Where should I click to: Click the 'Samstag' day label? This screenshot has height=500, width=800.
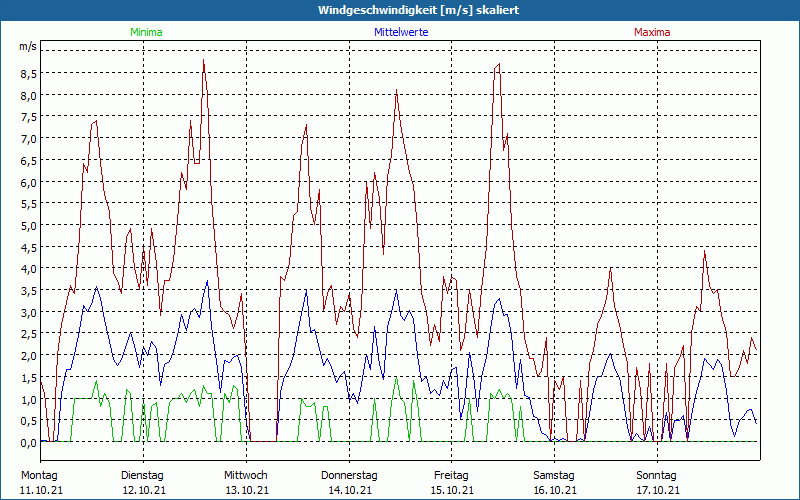click(554, 476)
